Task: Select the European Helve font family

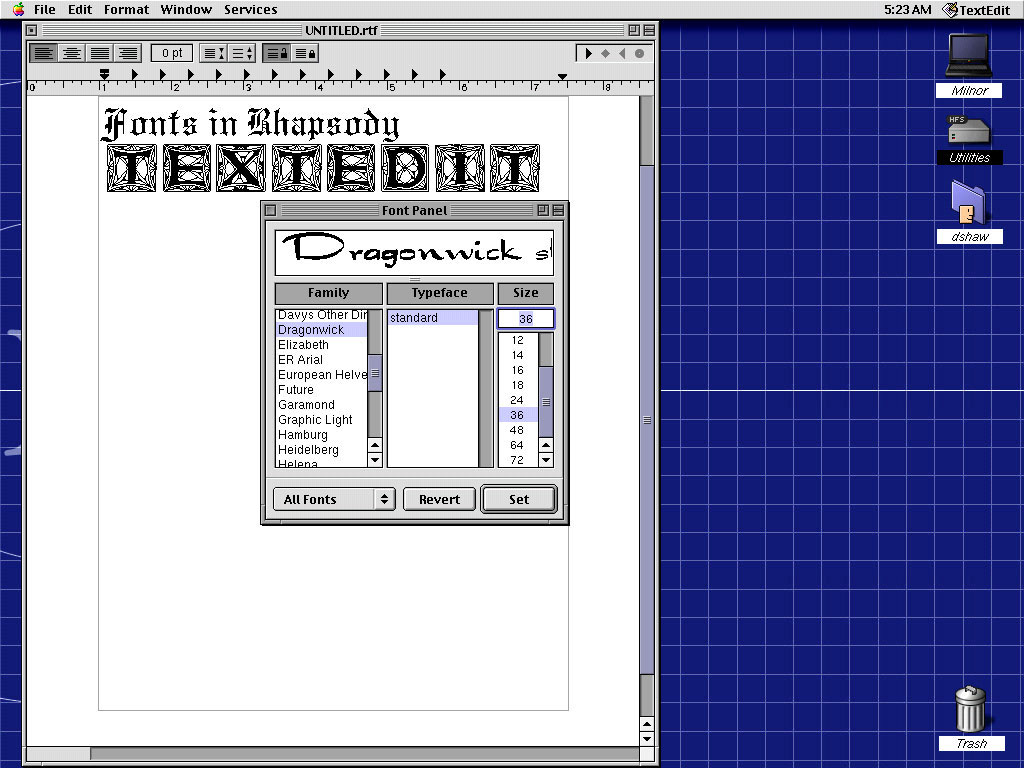Action: [x=321, y=375]
